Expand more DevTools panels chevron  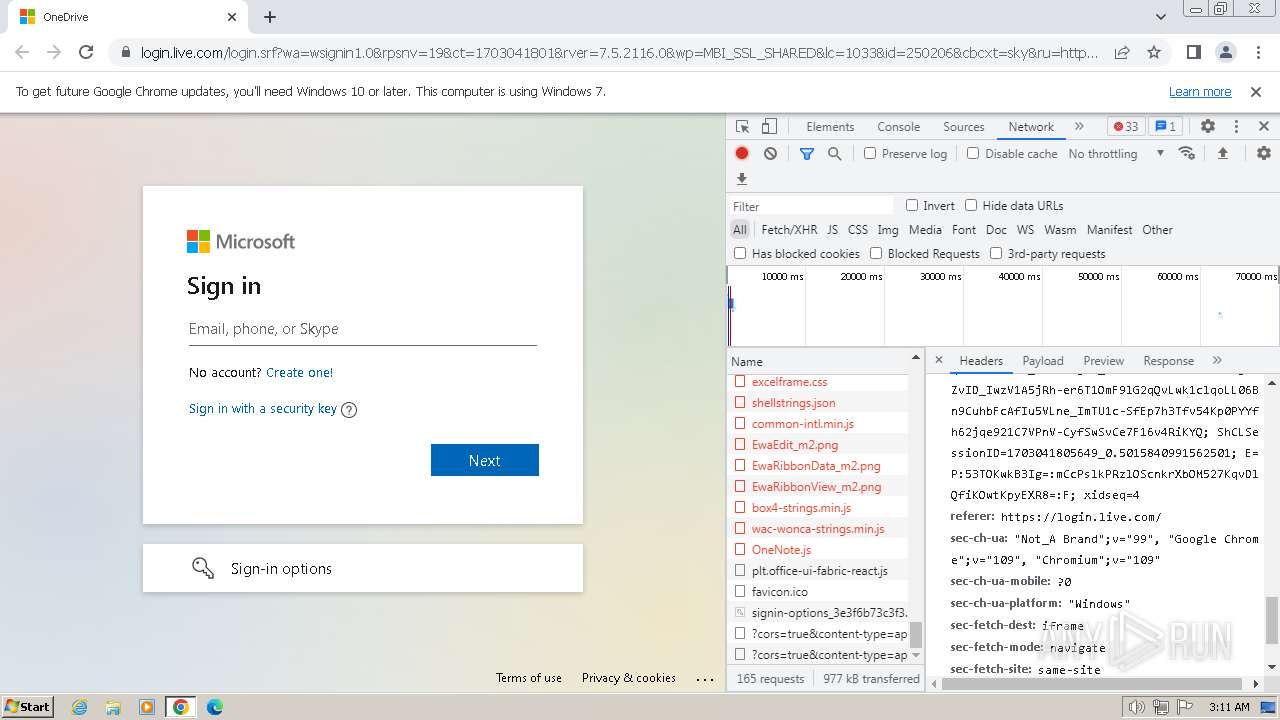coord(1079,127)
